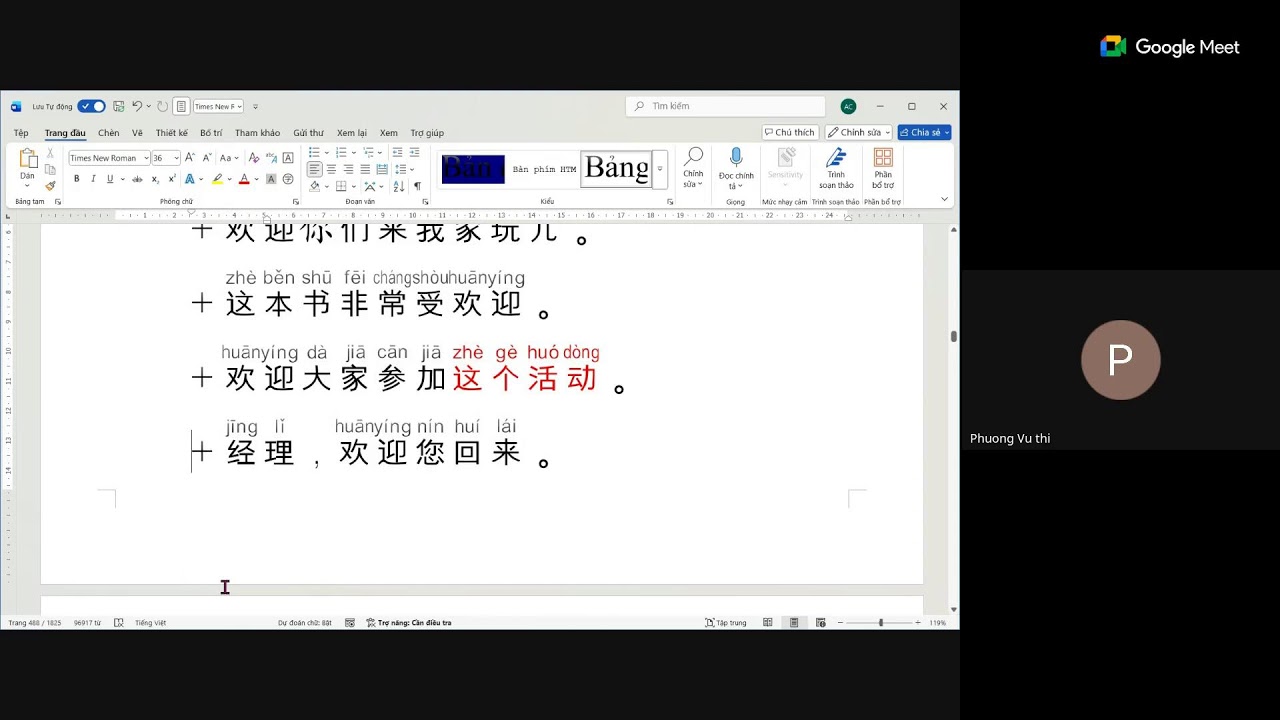The width and height of the screenshot is (1280, 720).
Task: Click the superscript x² icon
Action: click(172, 179)
